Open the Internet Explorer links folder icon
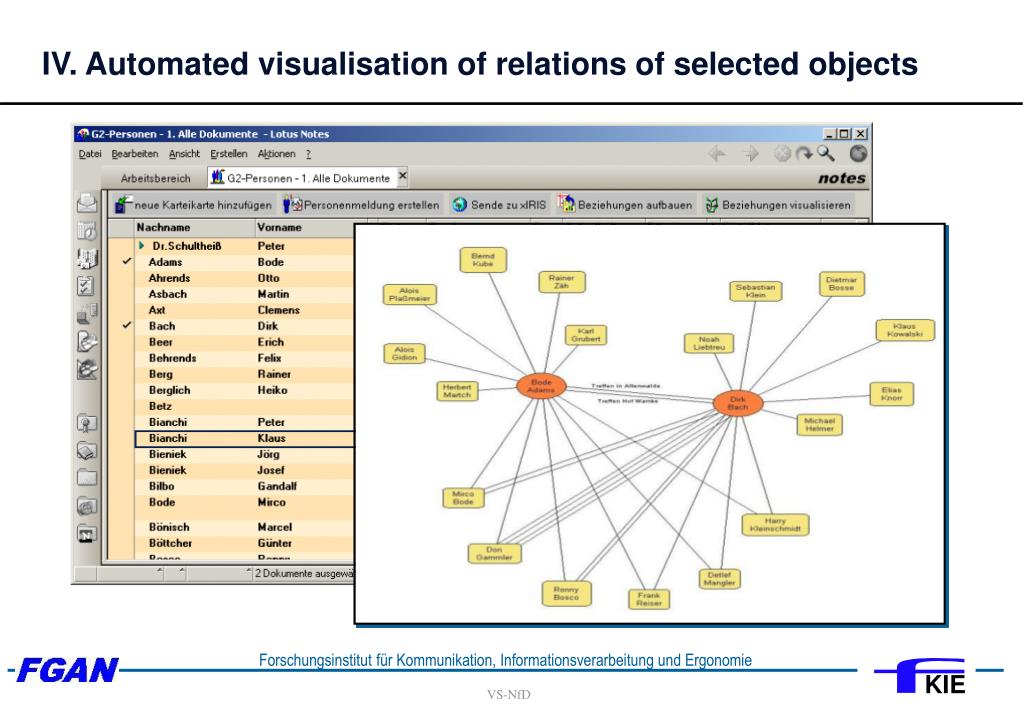This screenshot has height=708, width=1023. 87,506
